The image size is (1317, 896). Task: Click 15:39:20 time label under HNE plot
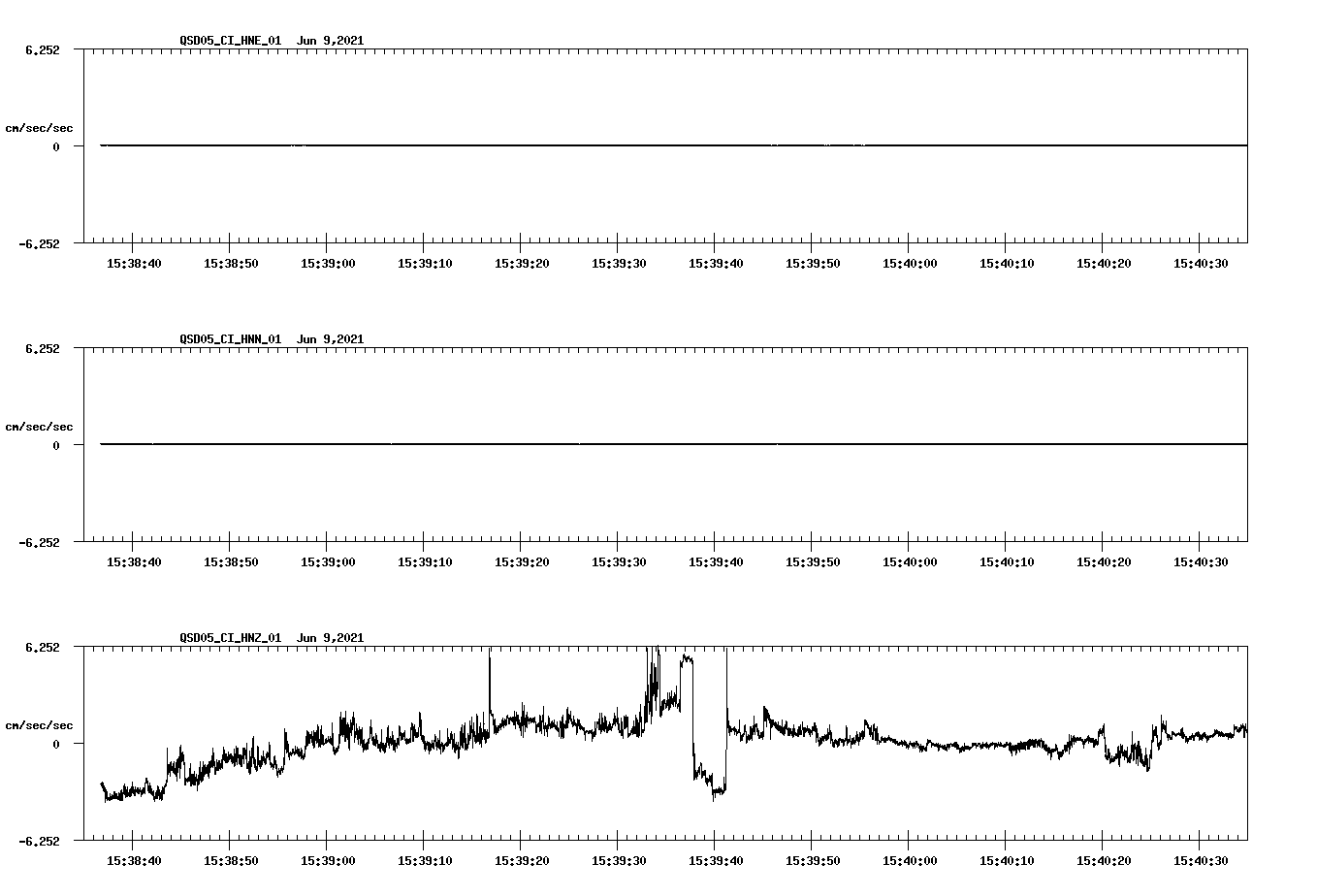(522, 264)
